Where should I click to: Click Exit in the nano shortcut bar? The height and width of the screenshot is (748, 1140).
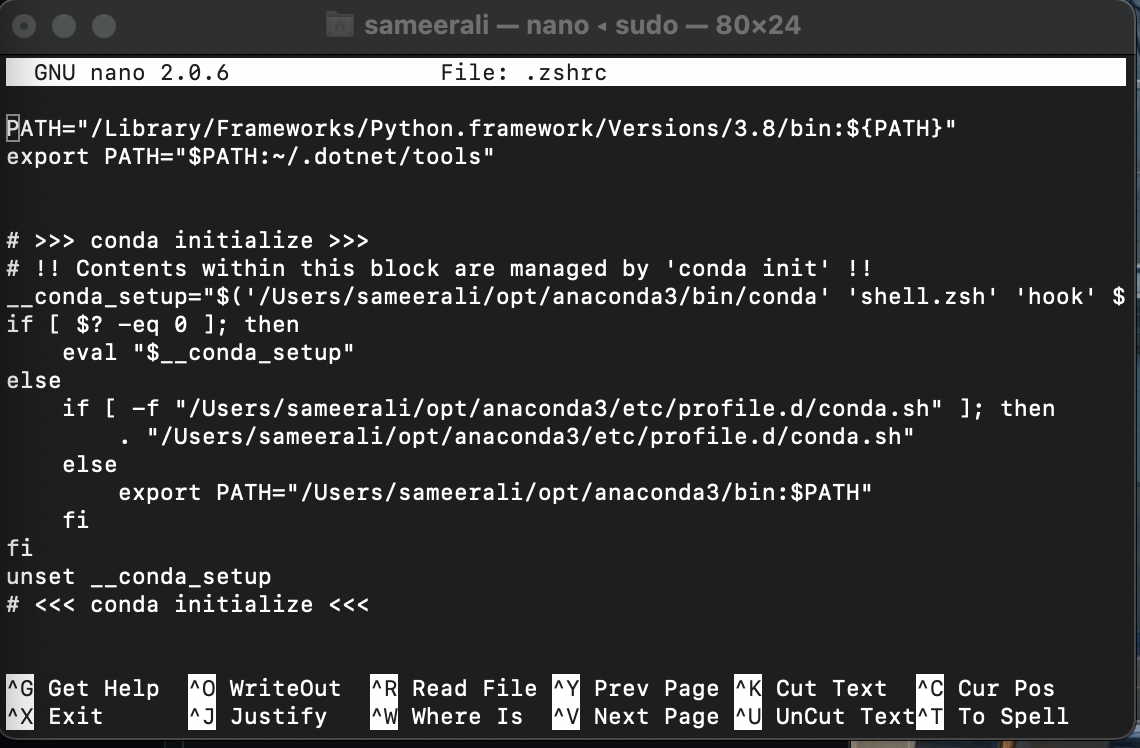tap(75, 716)
